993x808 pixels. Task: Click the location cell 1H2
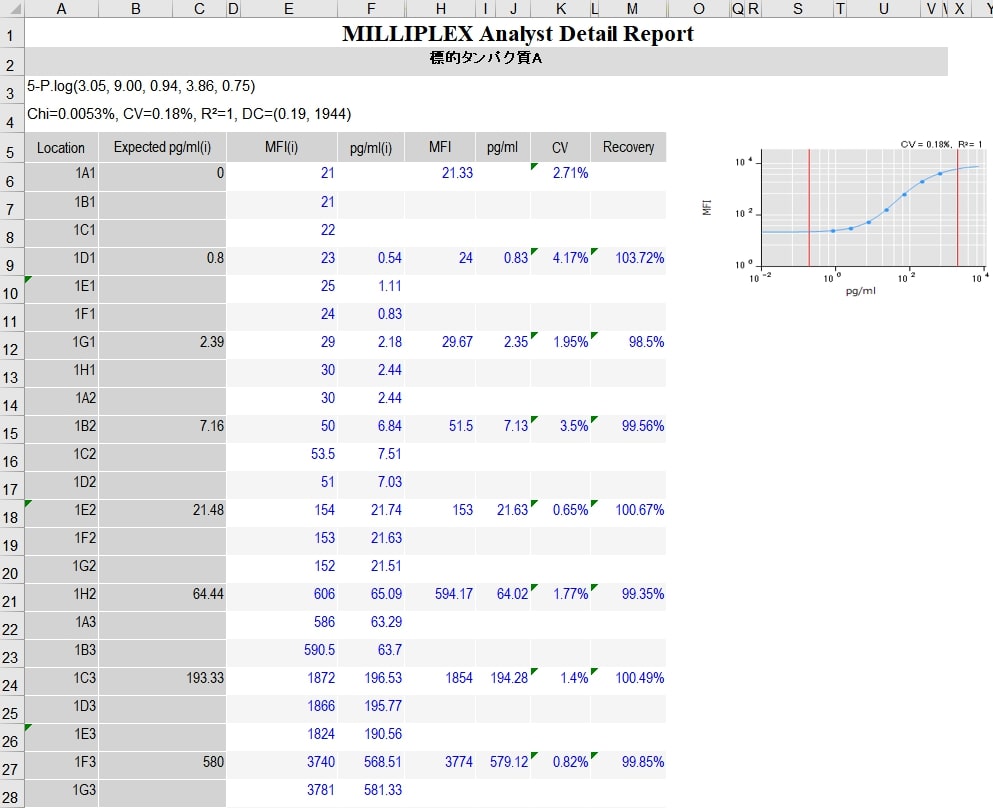click(61, 594)
